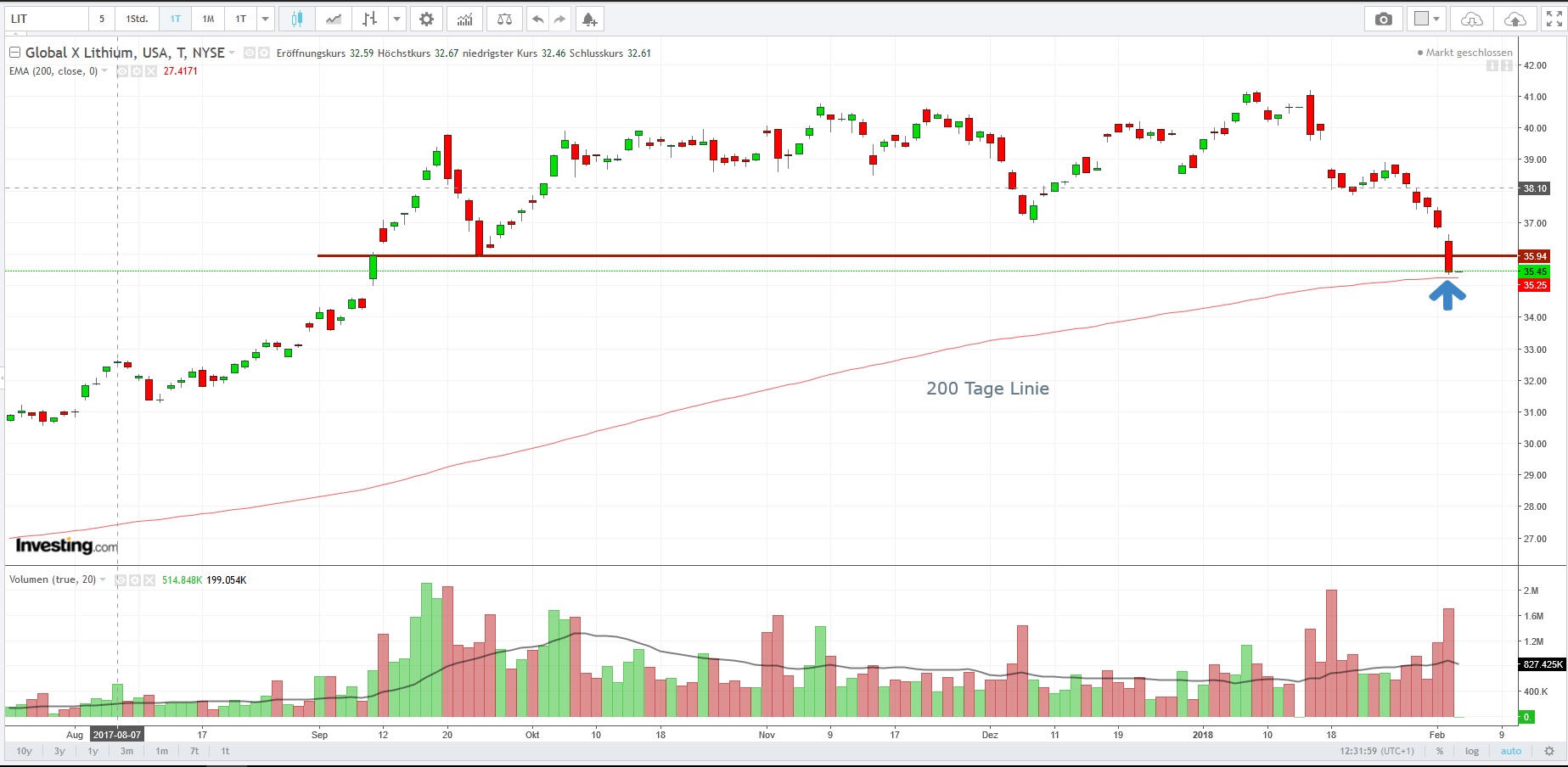This screenshot has height=767, width=1568.
Task: Switch to line chart style
Action: point(333,18)
